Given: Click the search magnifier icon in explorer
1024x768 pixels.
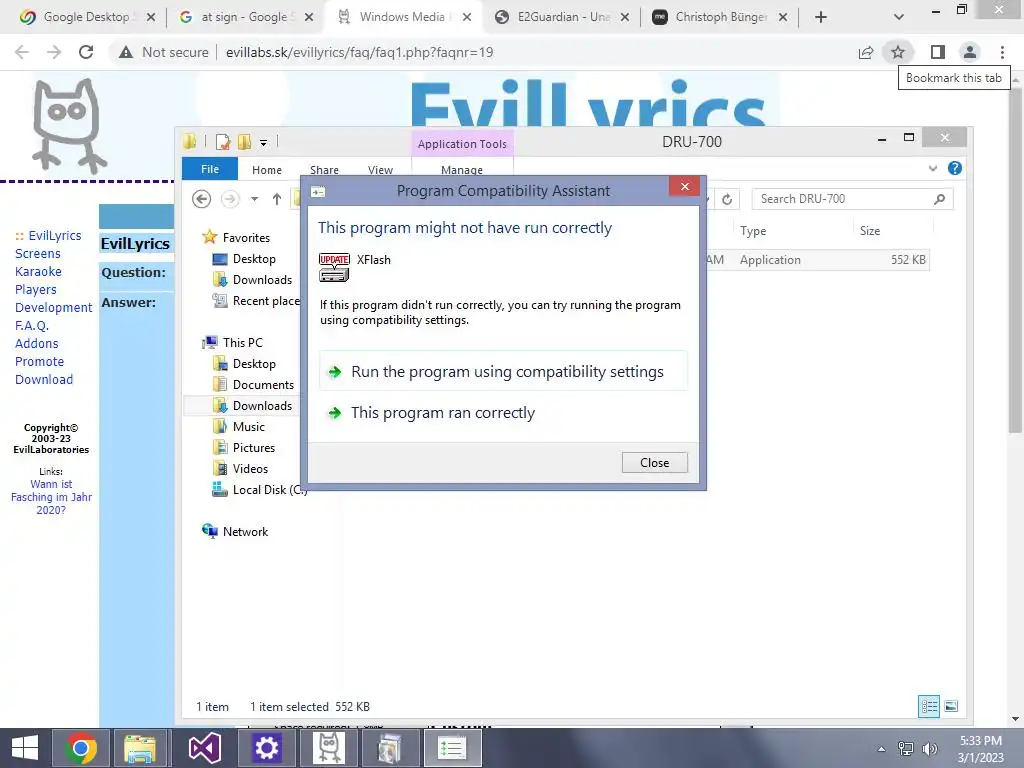Looking at the screenshot, I should 939,199.
